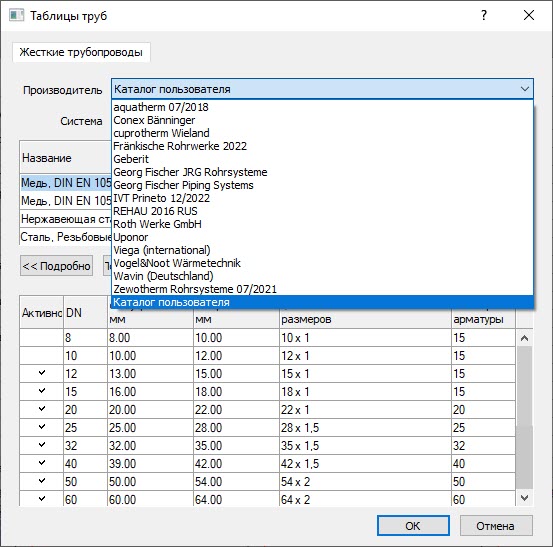Screen dimensions: 553x547
Task: Pick Viega (international) option
Action: [x=322, y=250]
